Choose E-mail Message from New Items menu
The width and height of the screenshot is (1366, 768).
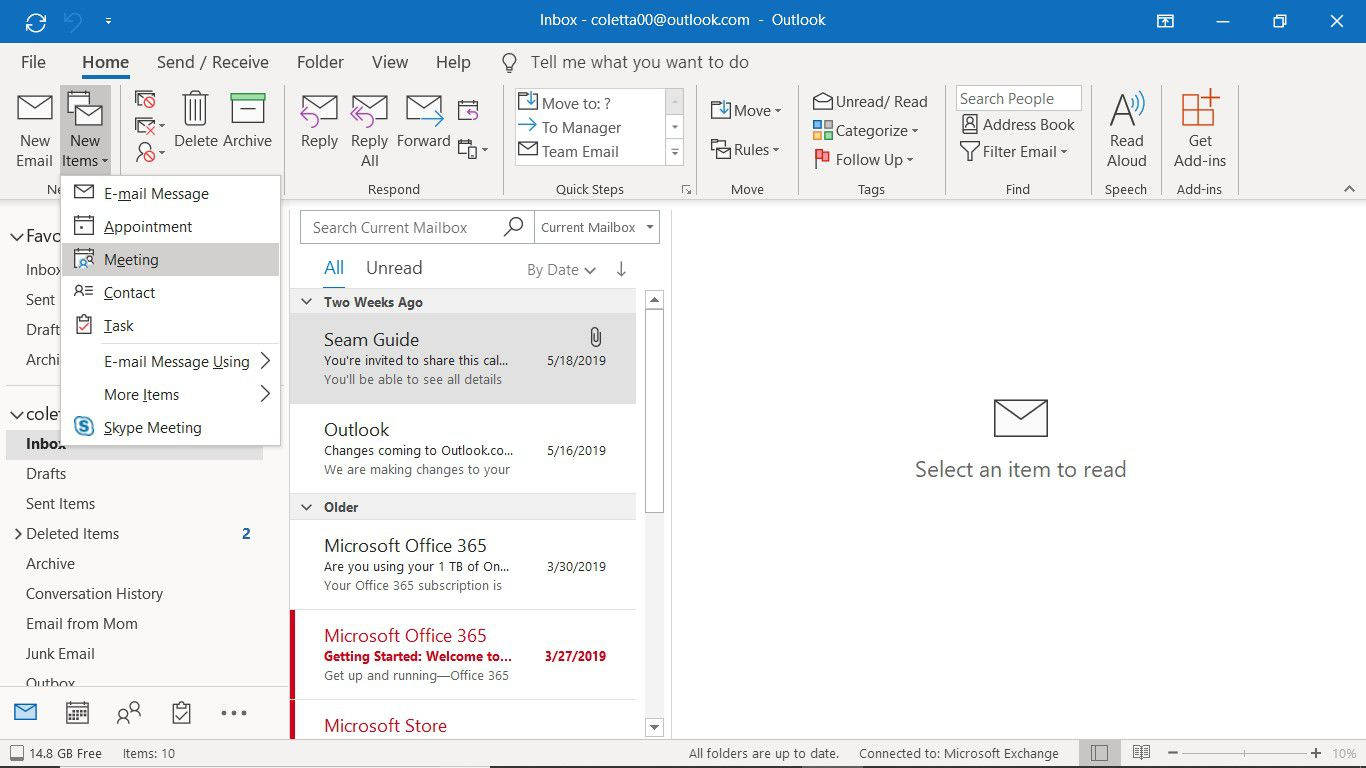point(170,193)
